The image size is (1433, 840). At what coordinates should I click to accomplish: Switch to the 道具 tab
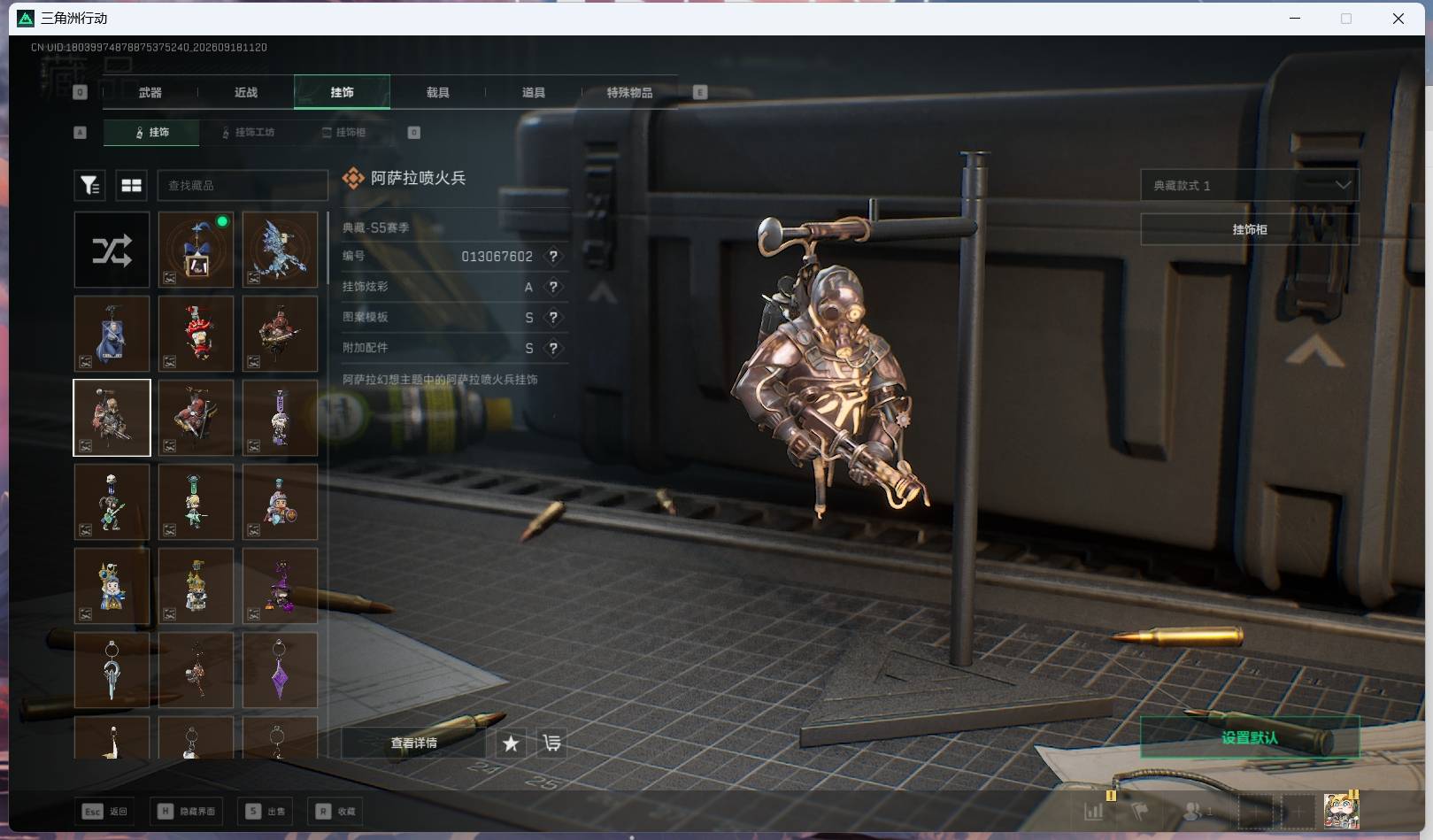click(x=534, y=92)
